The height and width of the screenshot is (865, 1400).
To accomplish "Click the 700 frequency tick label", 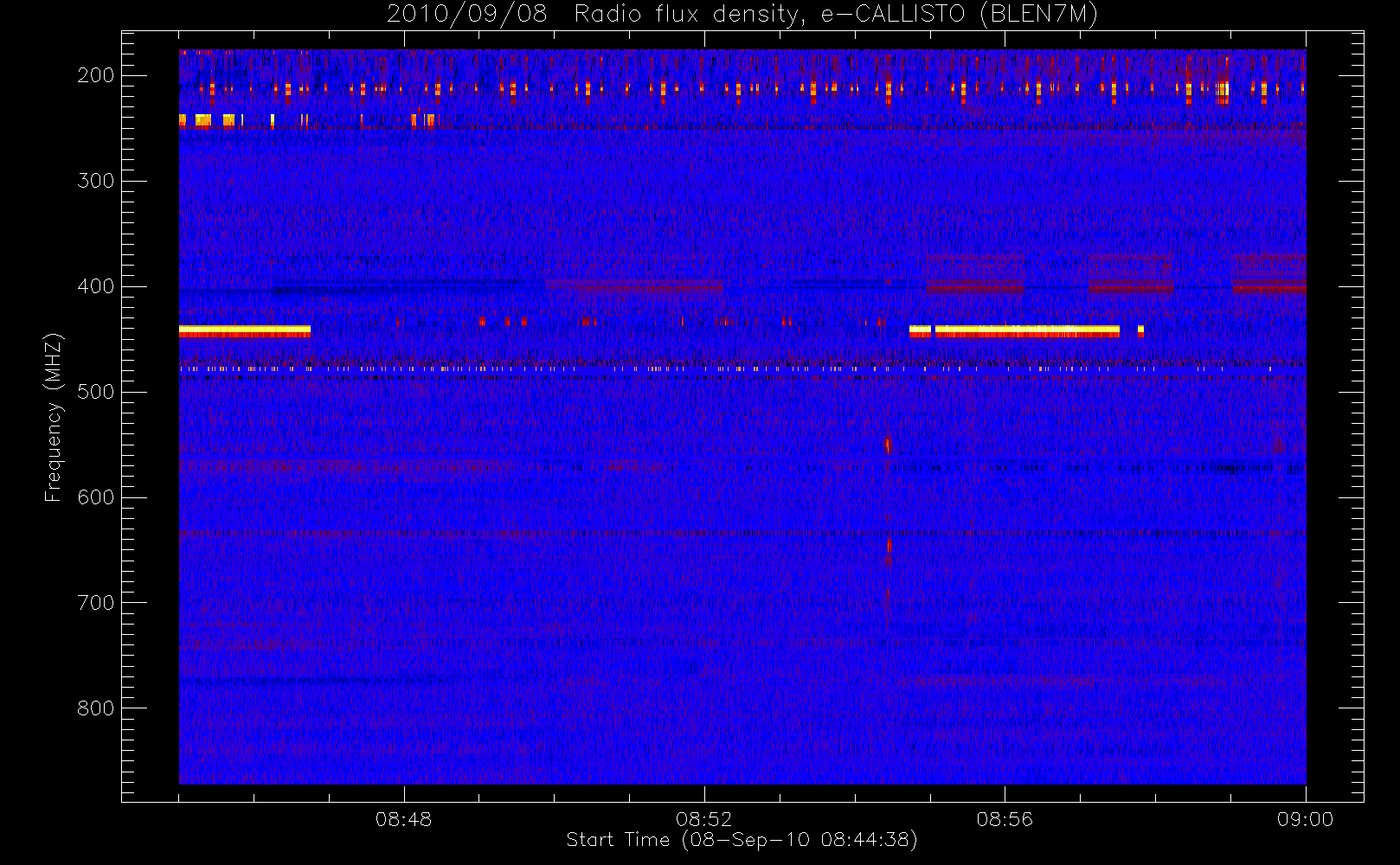I will (x=96, y=603).
